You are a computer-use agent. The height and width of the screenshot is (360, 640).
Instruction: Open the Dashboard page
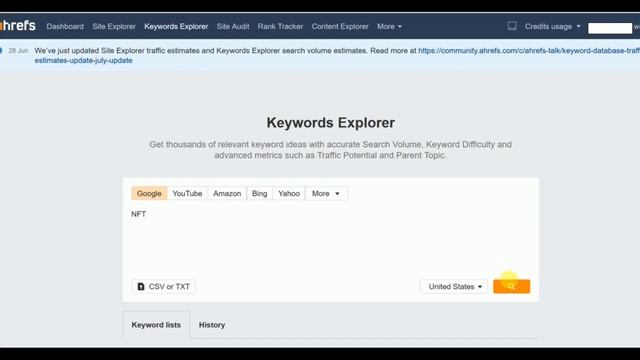pyautogui.click(x=65, y=27)
